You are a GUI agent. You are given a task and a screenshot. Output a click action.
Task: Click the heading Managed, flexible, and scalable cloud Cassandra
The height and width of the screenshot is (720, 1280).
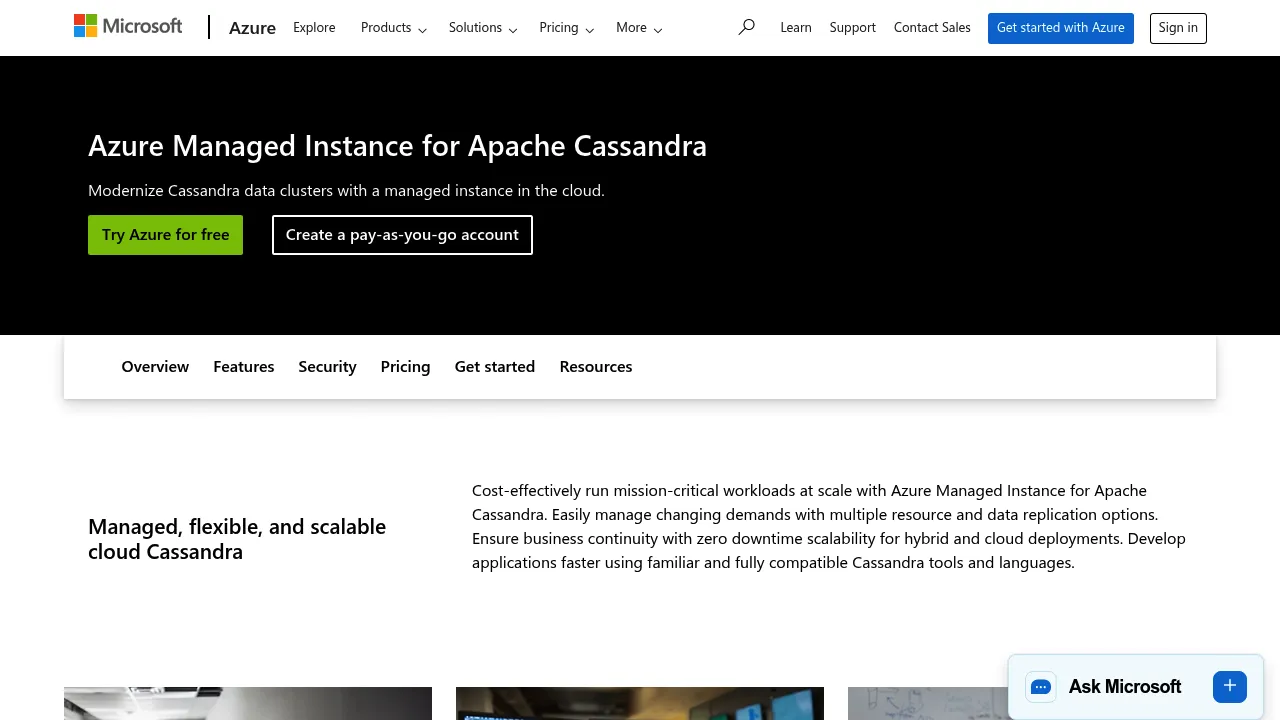[237, 539]
